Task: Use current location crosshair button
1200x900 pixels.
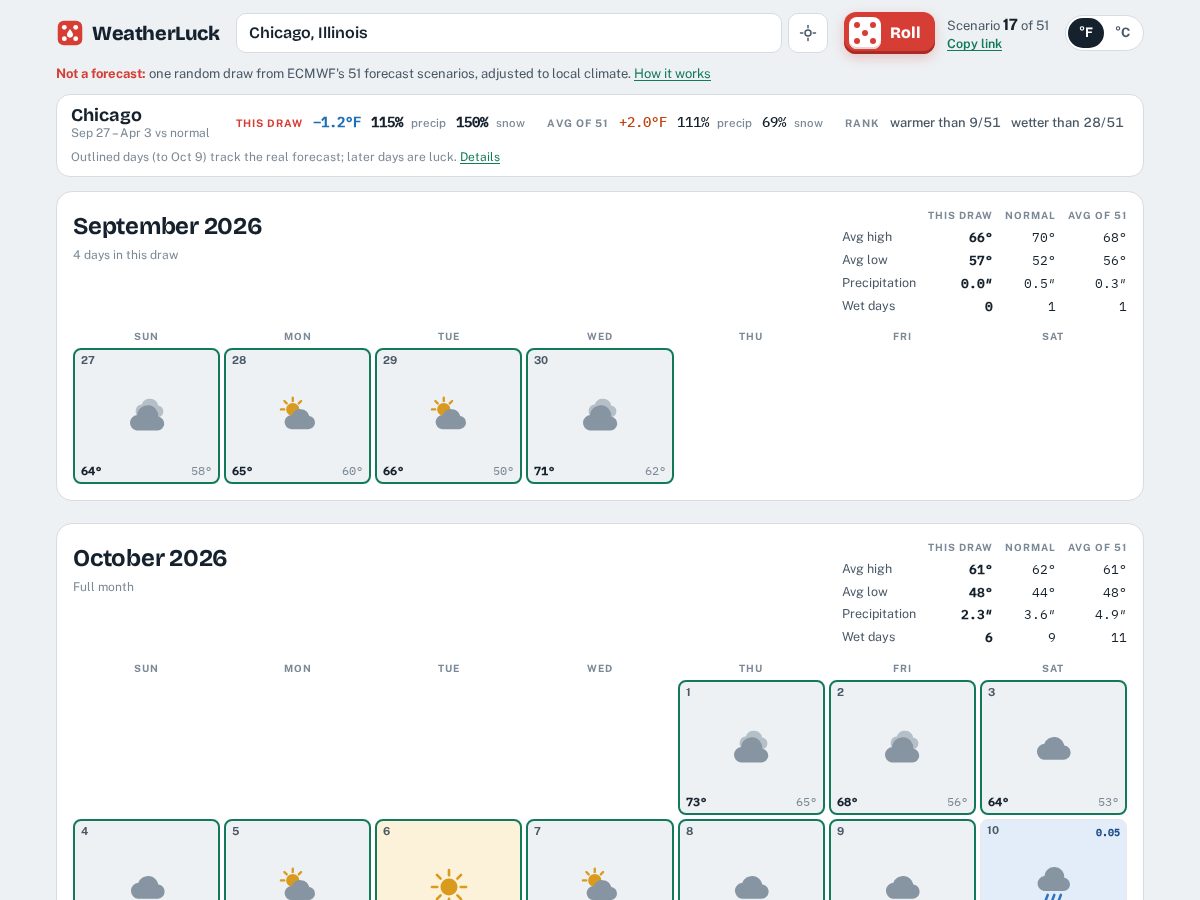Action: point(808,33)
